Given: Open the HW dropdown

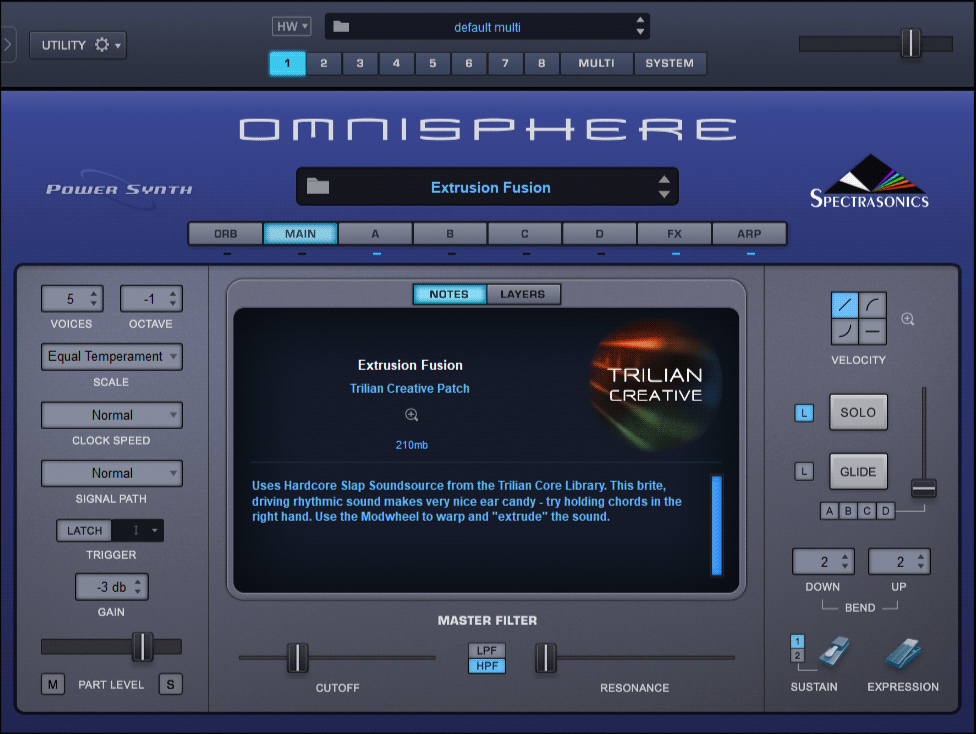Looking at the screenshot, I should click(292, 26).
